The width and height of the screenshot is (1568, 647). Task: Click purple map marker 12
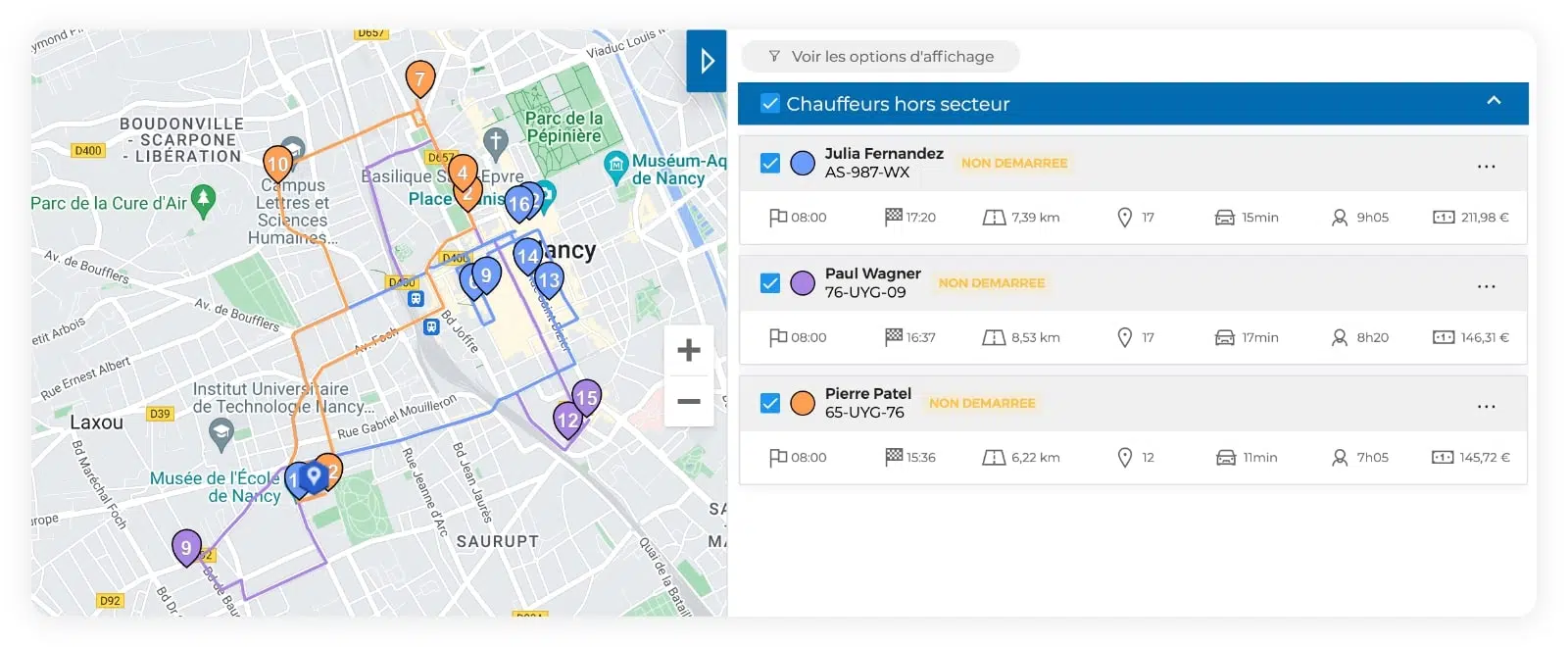pos(568,422)
